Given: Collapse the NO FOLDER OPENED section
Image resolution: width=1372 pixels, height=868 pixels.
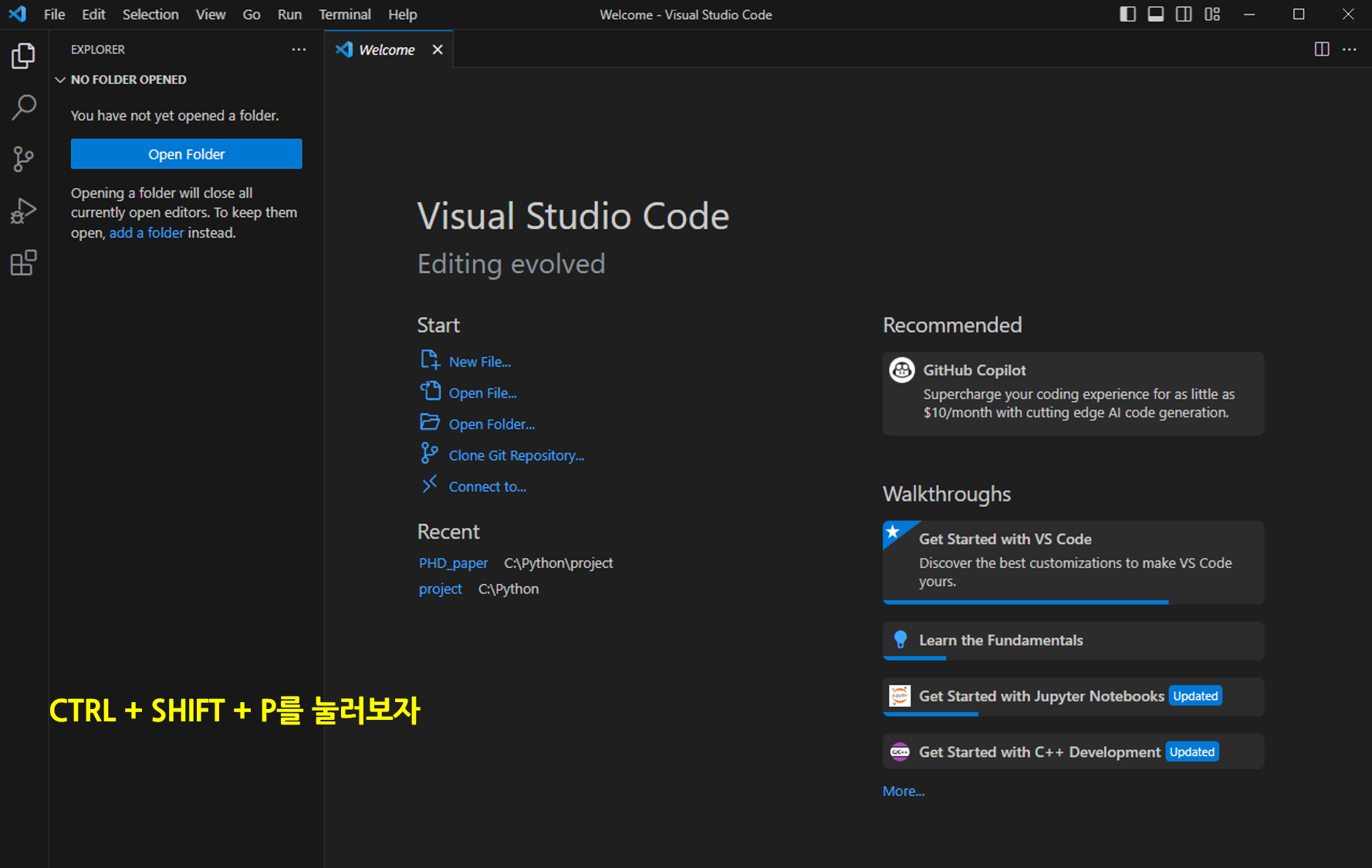Looking at the screenshot, I should [60, 79].
